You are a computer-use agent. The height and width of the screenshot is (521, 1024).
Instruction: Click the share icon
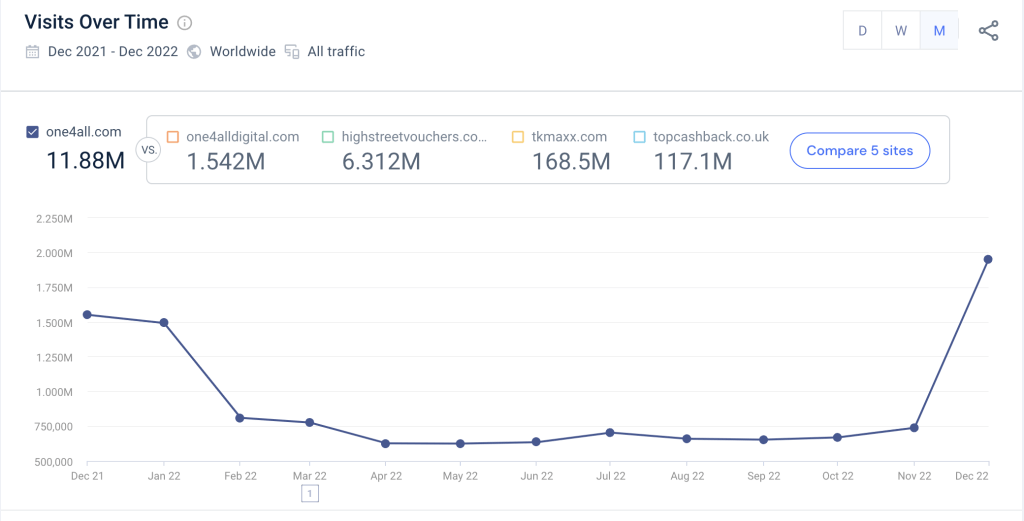988,31
